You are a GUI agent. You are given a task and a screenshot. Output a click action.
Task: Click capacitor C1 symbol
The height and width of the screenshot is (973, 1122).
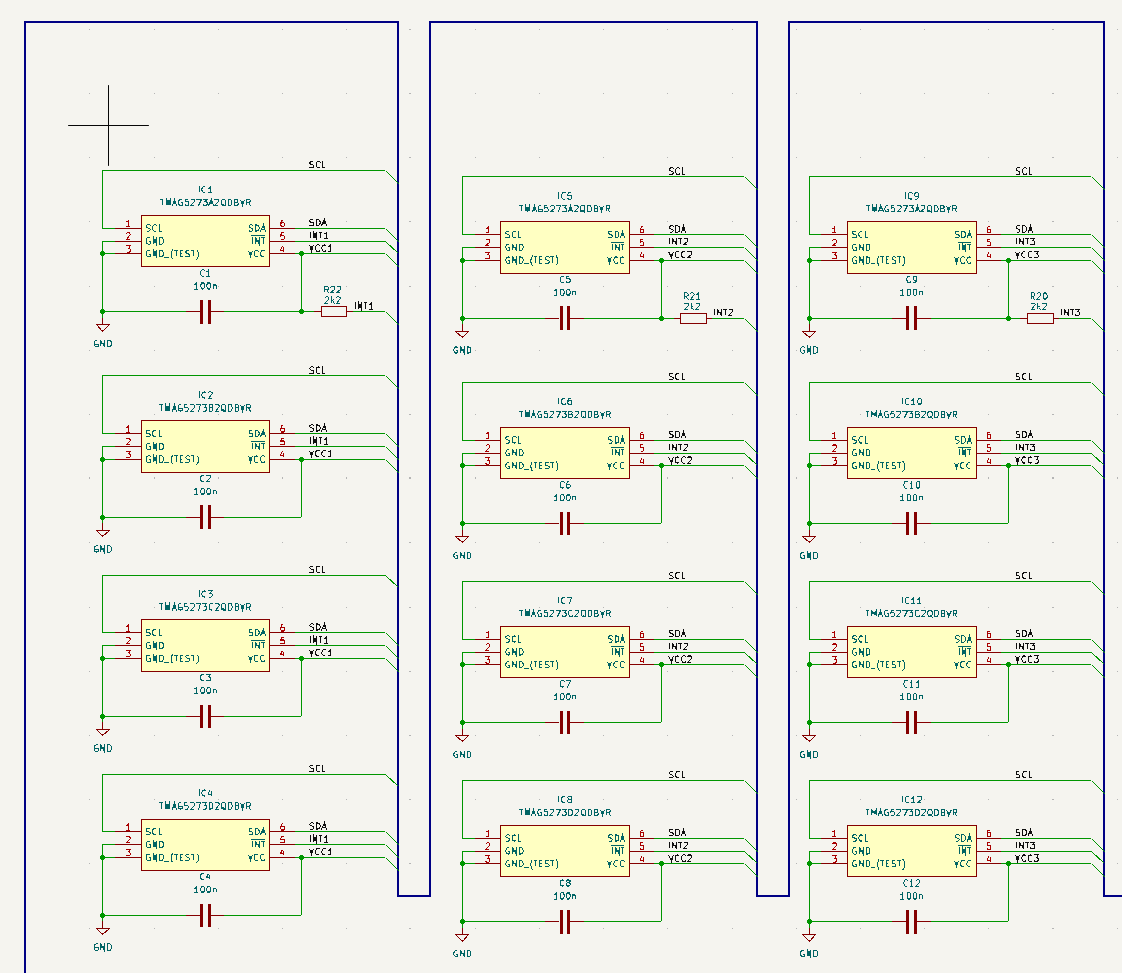(x=205, y=312)
